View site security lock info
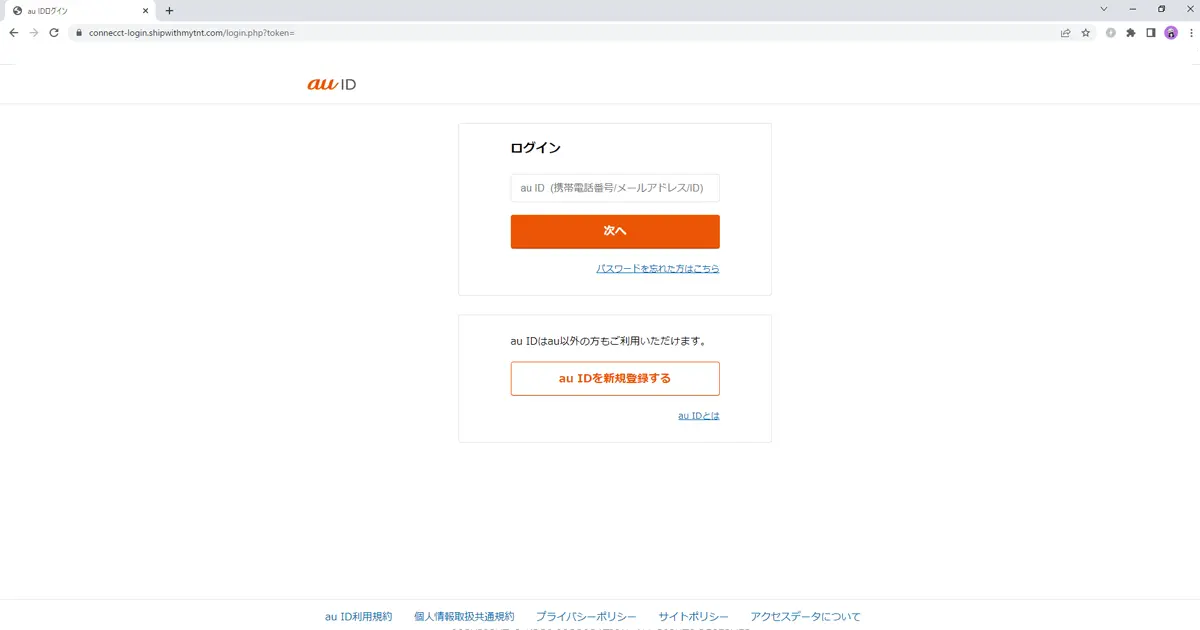Screen dimensions: 1200x630 78,32
